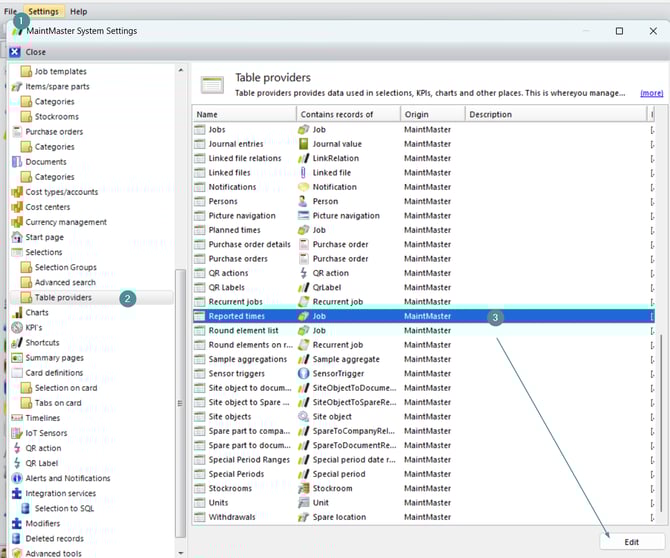This screenshot has height=558, width=670.
Task: Select the Withdrawals table provider row
Action: (232, 517)
